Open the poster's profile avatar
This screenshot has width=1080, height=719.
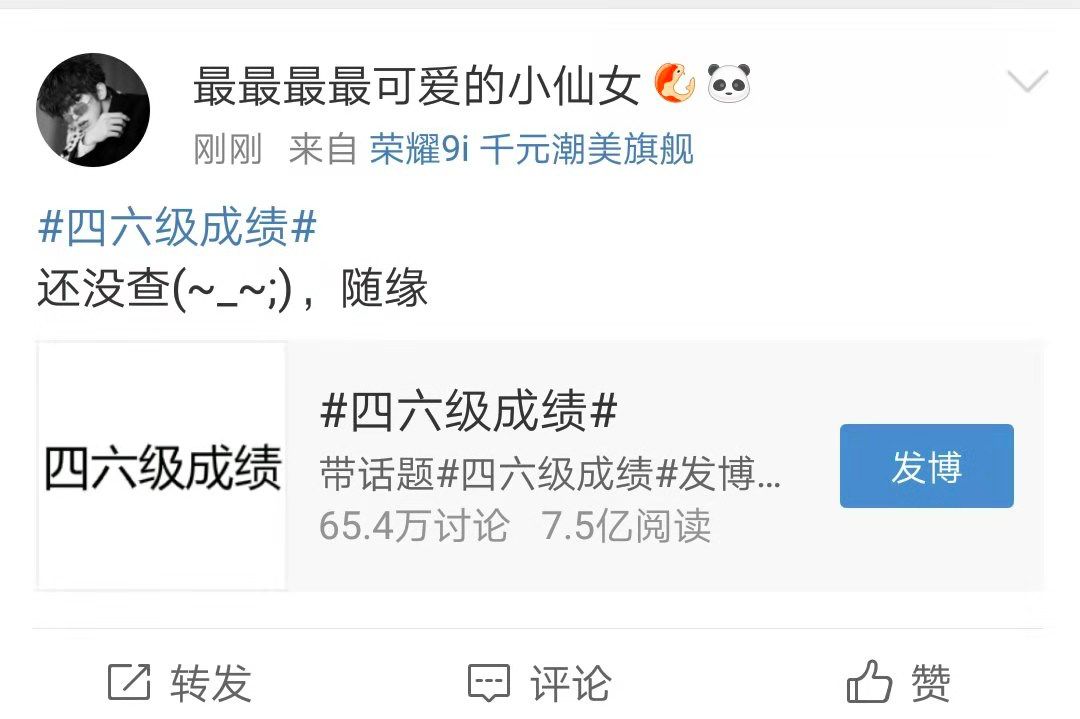point(93,110)
